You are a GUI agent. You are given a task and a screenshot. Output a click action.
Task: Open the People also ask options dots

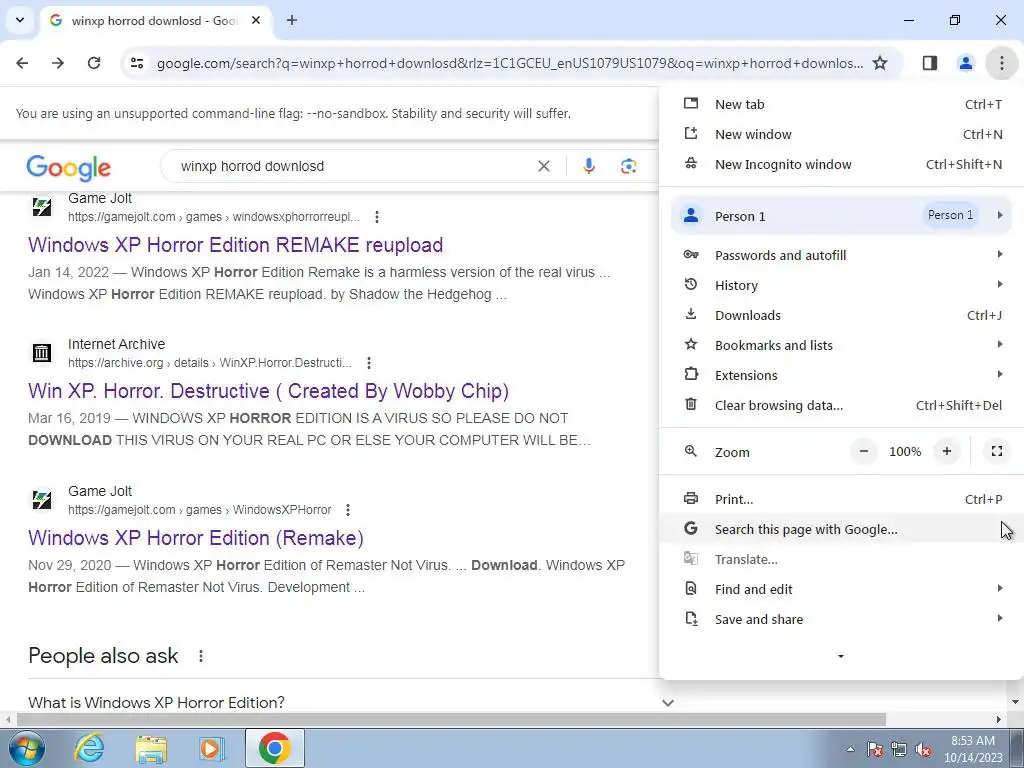(200, 656)
